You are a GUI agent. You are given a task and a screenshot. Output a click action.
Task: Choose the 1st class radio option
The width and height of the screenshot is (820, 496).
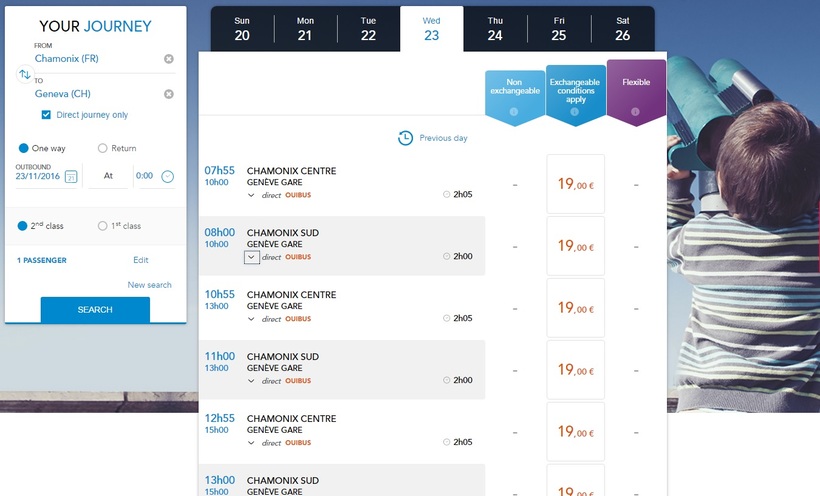(x=102, y=226)
